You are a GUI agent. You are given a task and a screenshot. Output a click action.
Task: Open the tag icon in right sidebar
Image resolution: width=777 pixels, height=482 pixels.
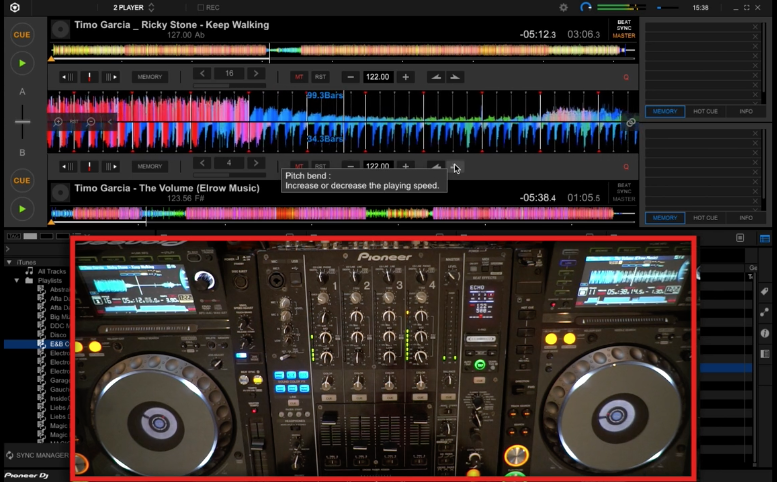(x=765, y=291)
